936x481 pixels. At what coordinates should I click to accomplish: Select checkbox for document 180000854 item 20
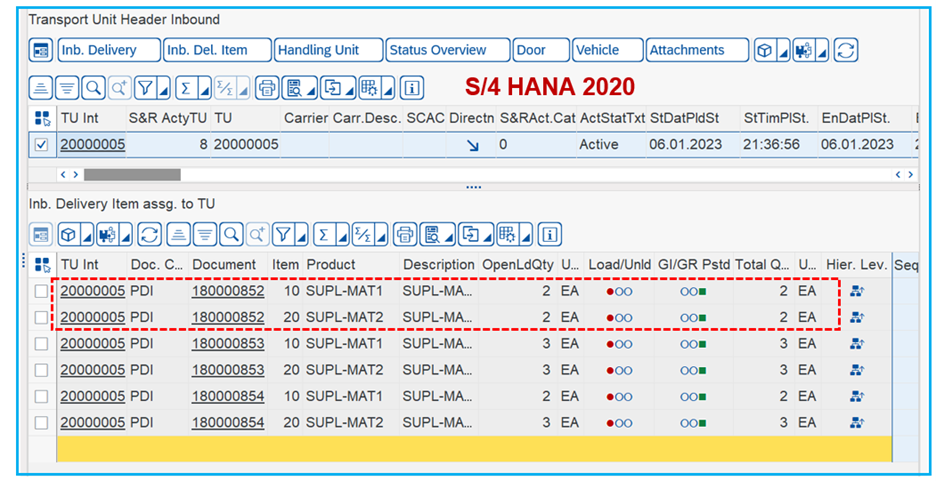41,423
